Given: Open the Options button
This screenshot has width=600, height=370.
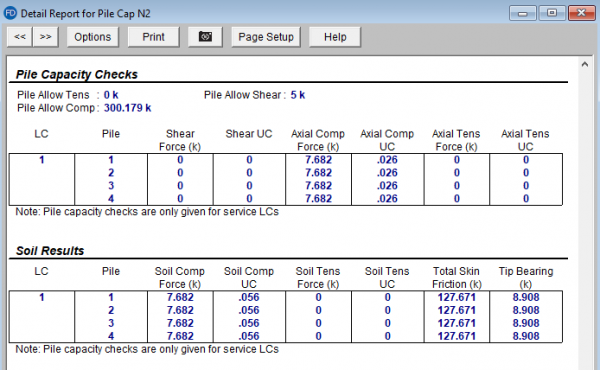Looking at the screenshot, I should 93,37.
